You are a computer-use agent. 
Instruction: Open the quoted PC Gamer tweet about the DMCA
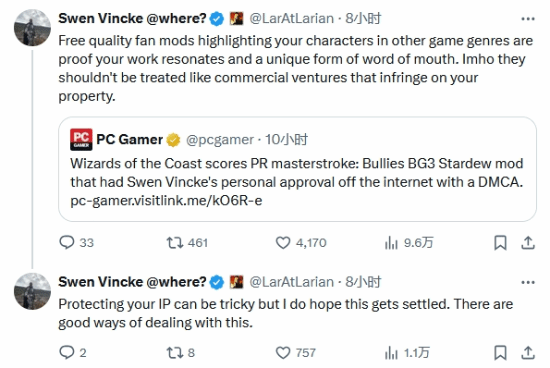[297, 169]
